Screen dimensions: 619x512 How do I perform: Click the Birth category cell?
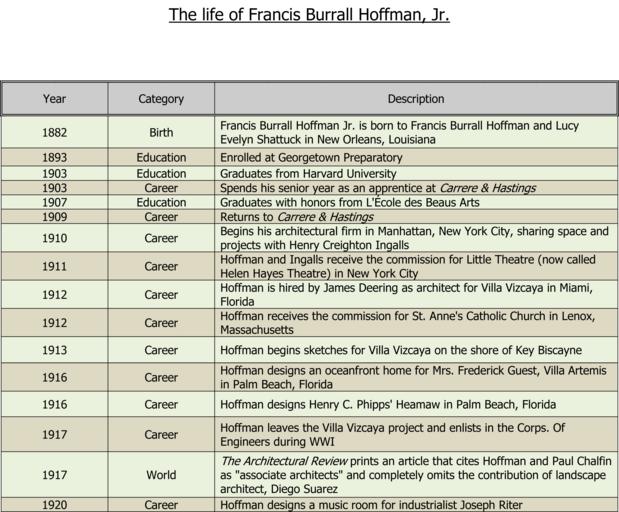click(161, 133)
